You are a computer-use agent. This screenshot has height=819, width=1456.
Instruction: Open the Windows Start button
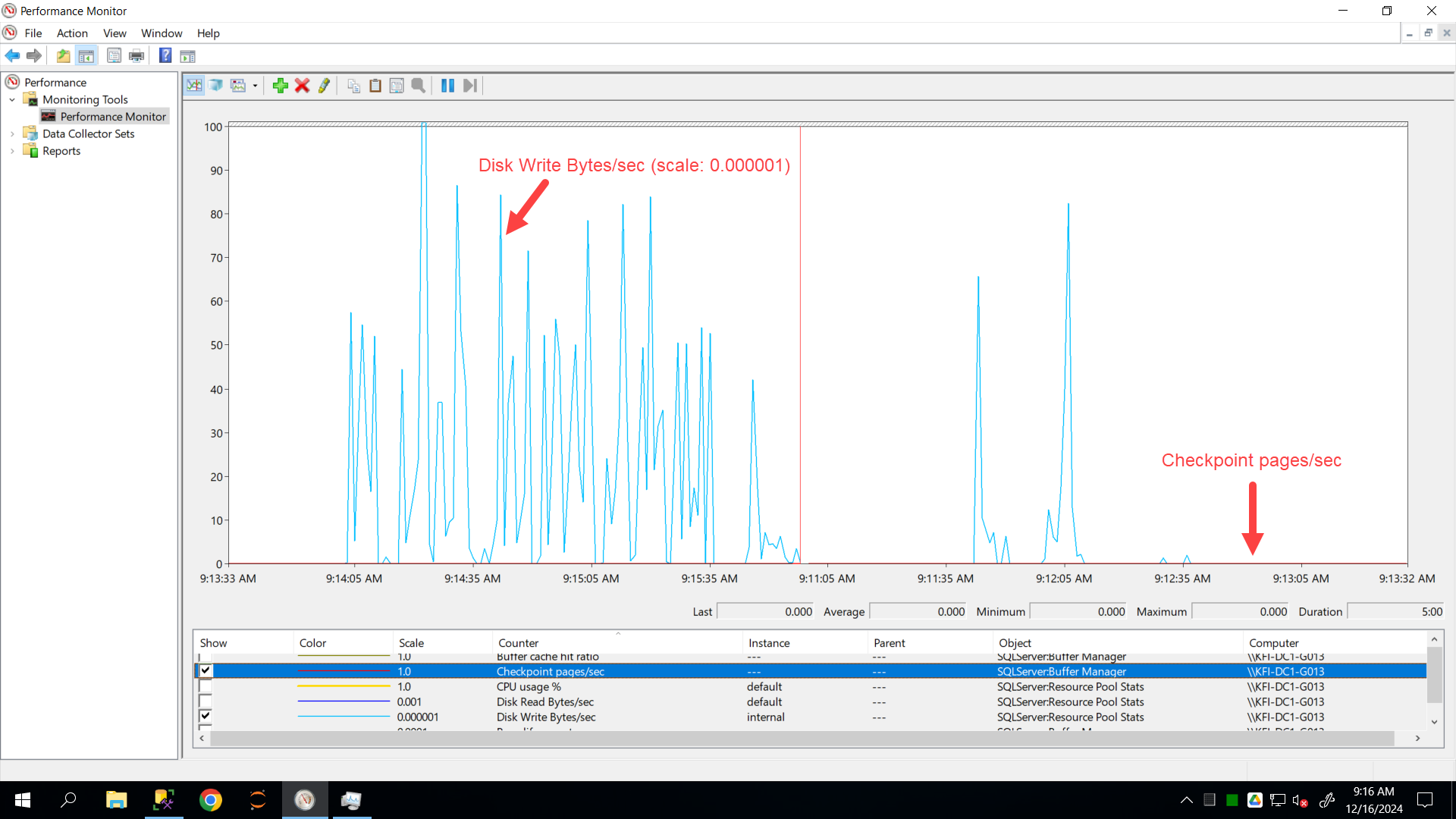click(23, 800)
